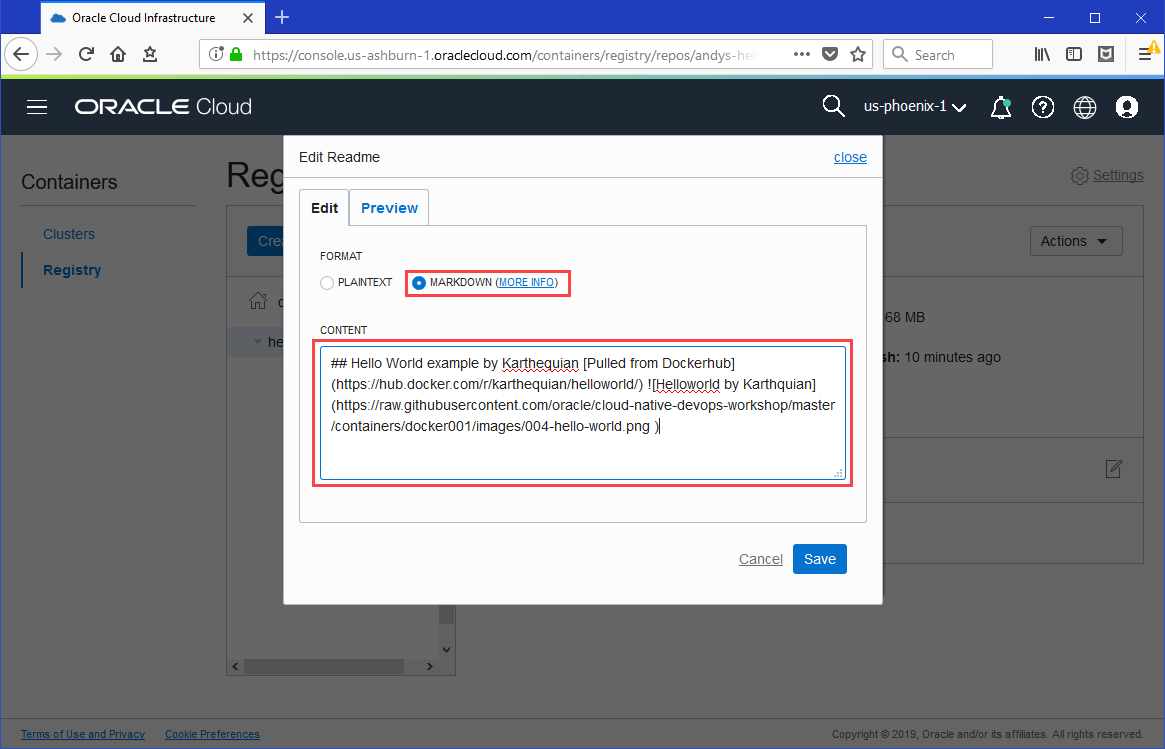The width and height of the screenshot is (1165, 749).
Task: Switch to the Edit tab
Action: pos(324,208)
